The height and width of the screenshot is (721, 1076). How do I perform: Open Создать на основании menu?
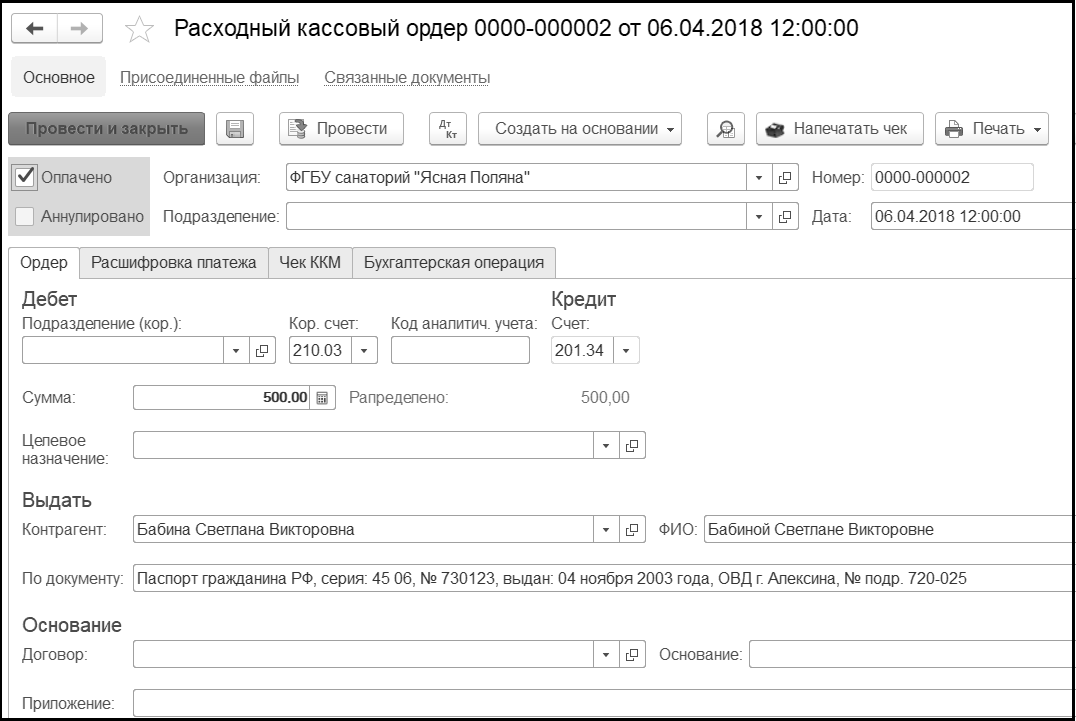(x=580, y=129)
